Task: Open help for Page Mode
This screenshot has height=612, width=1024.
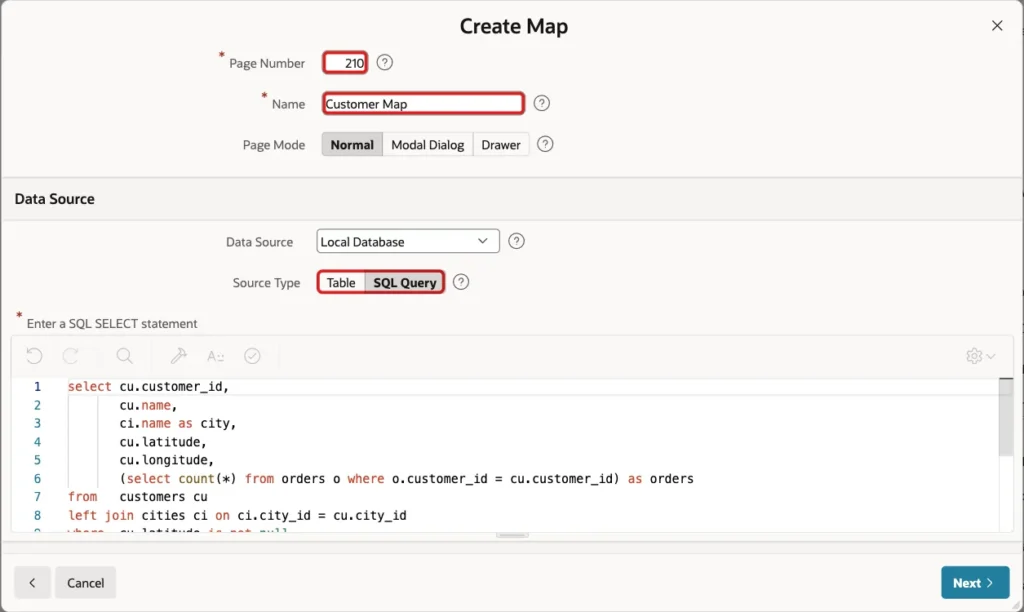Action: pos(545,144)
